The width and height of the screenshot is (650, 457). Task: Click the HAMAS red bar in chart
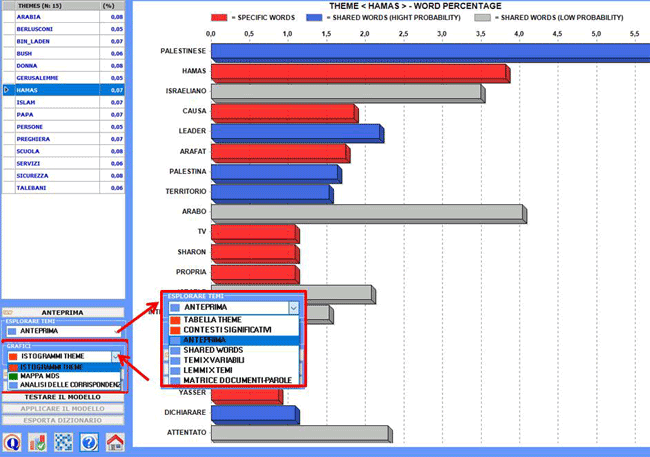coord(361,73)
